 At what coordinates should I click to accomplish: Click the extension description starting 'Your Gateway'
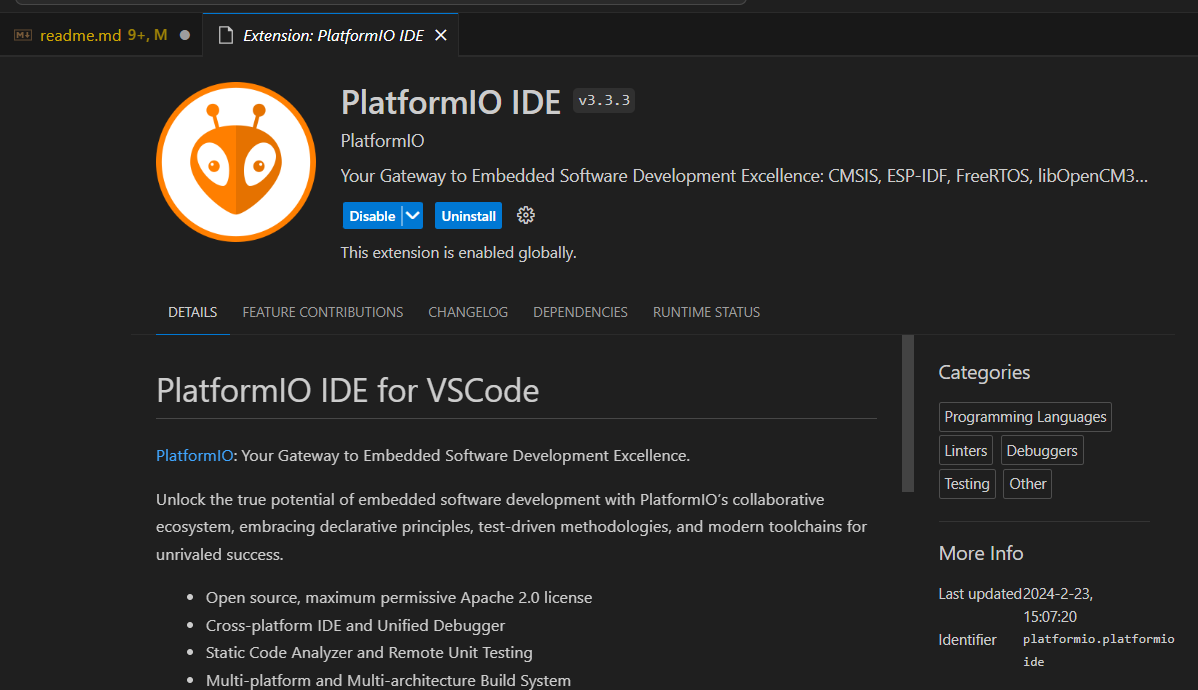click(x=744, y=176)
